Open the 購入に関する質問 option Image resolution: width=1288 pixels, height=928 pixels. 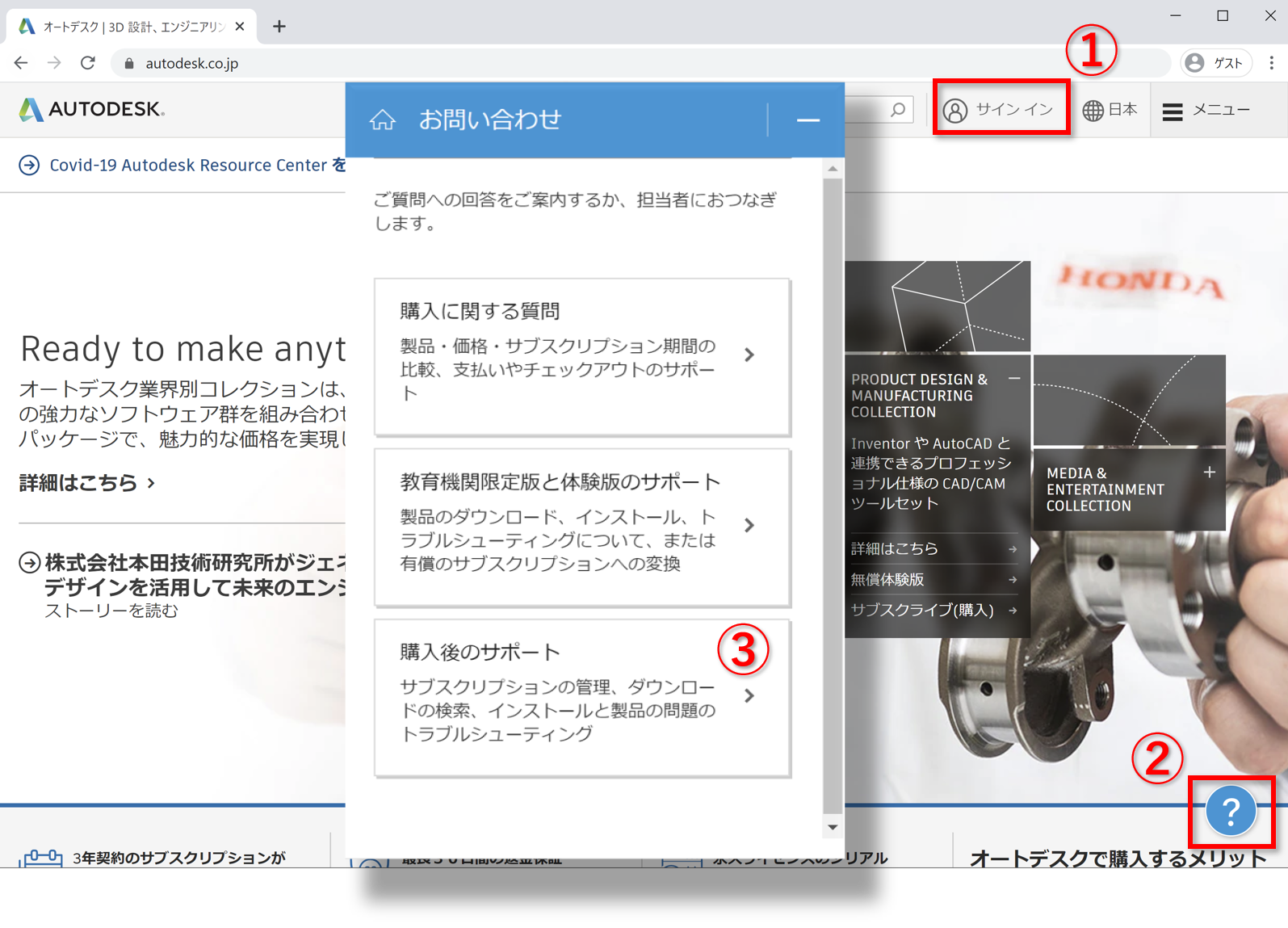[582, 356]
